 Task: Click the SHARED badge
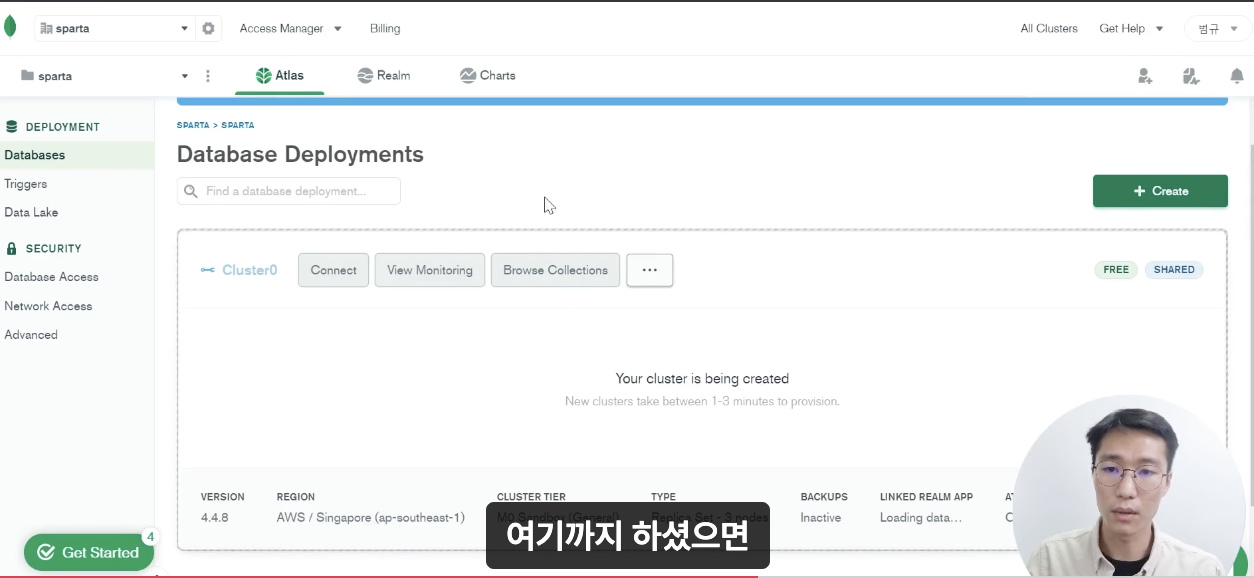(x=1174, y=270)
